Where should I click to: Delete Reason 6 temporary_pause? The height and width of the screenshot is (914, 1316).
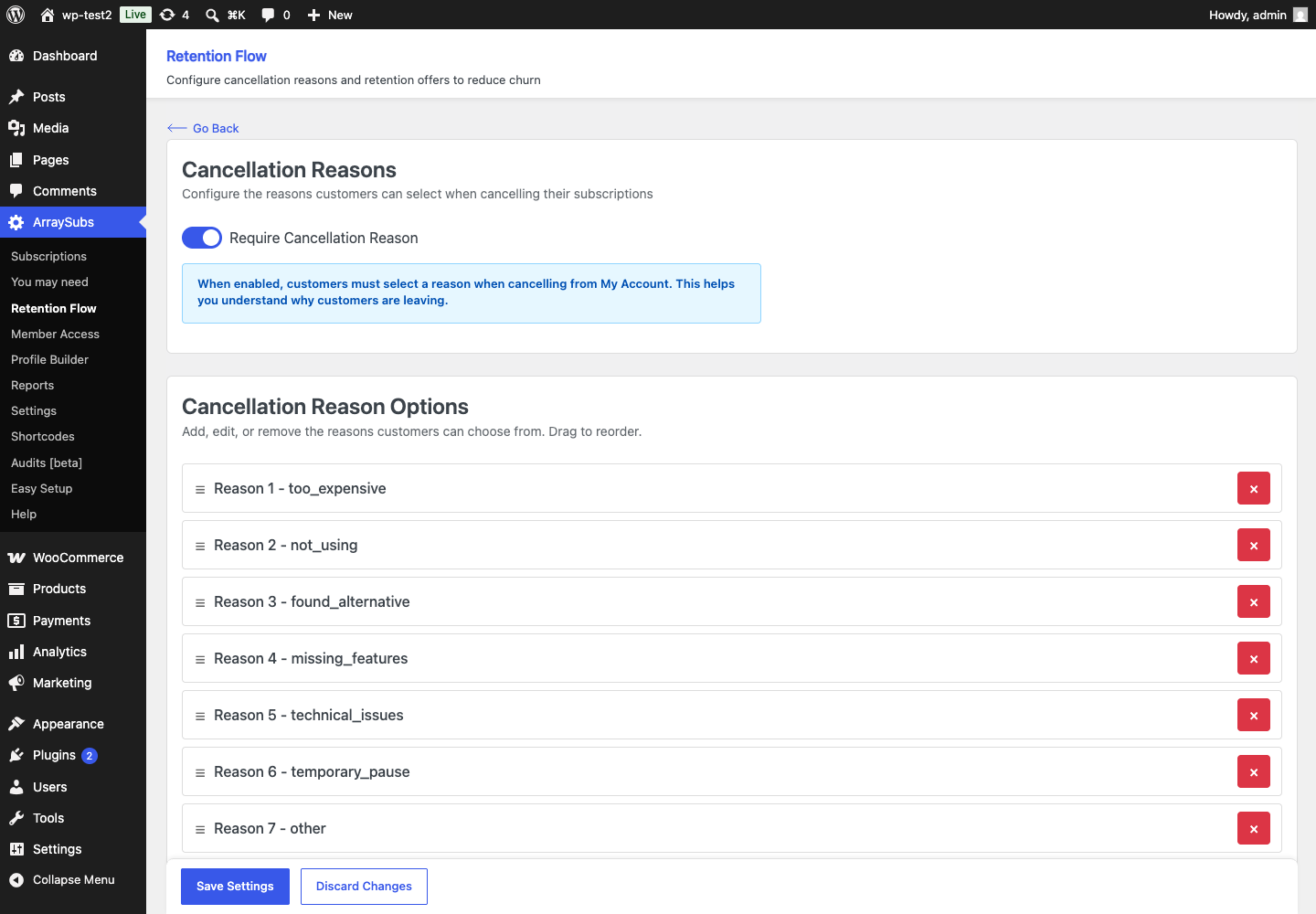pyautogui.click(x=1254, y=772)
